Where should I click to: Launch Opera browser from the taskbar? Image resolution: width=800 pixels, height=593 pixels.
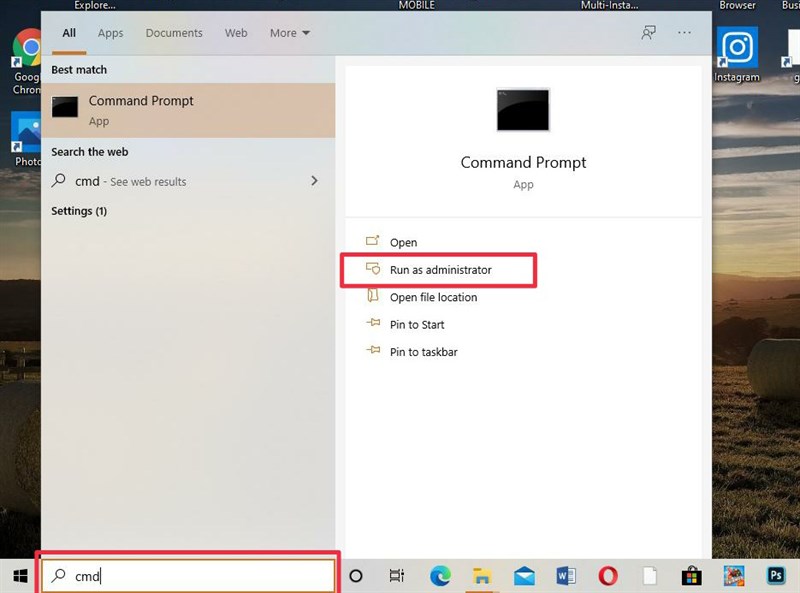[607, 576]
